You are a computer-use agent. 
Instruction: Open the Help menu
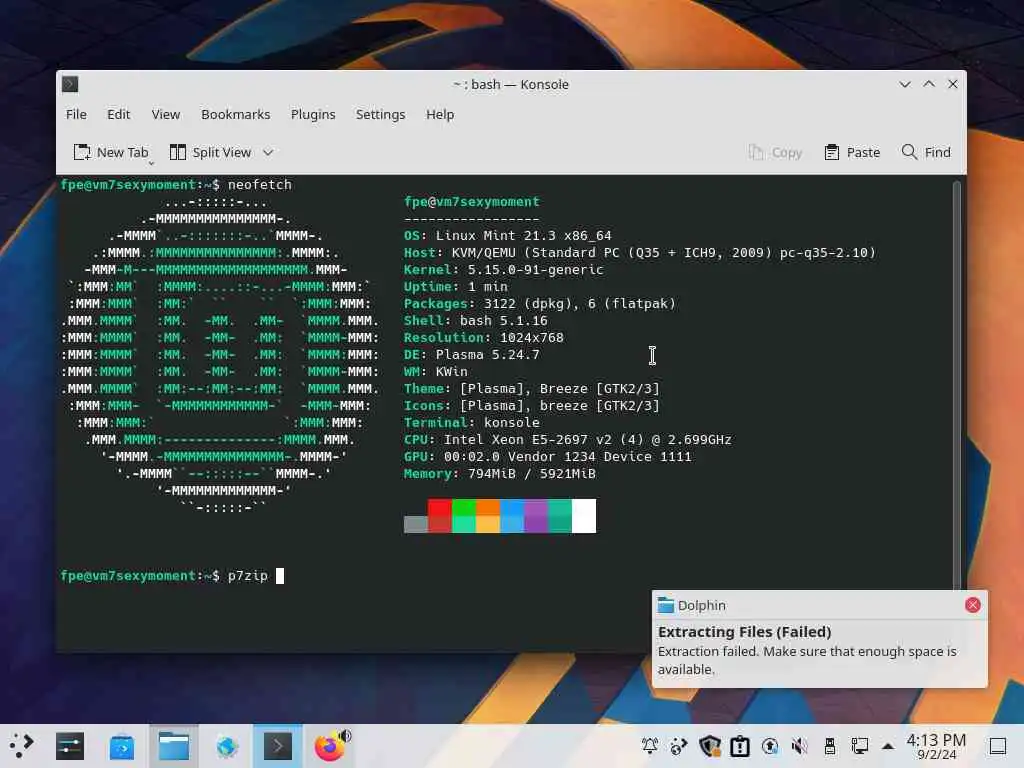(440, 114)
